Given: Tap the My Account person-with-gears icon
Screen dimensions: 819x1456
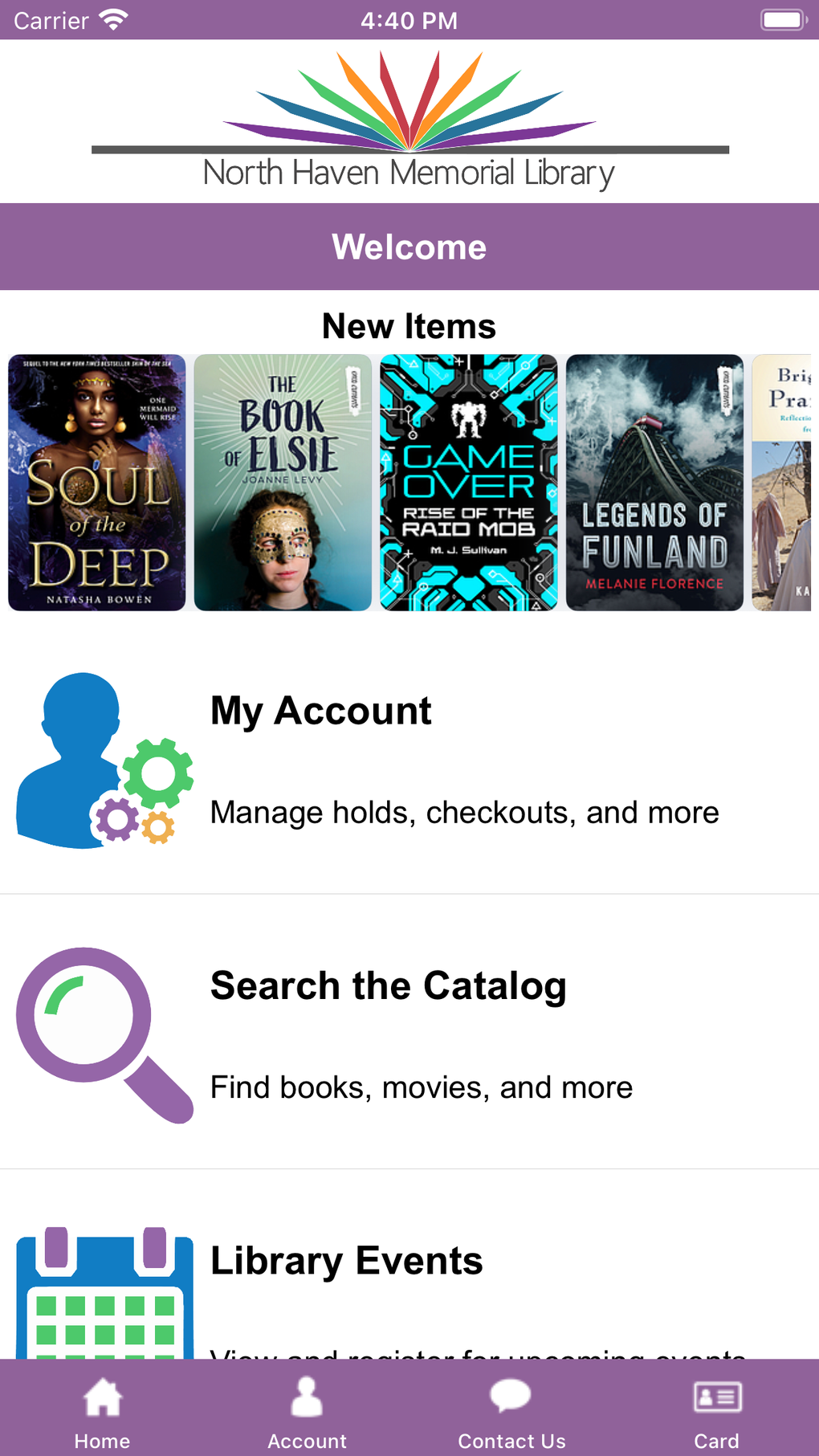Looking at the screenshot, I should 104,761.
